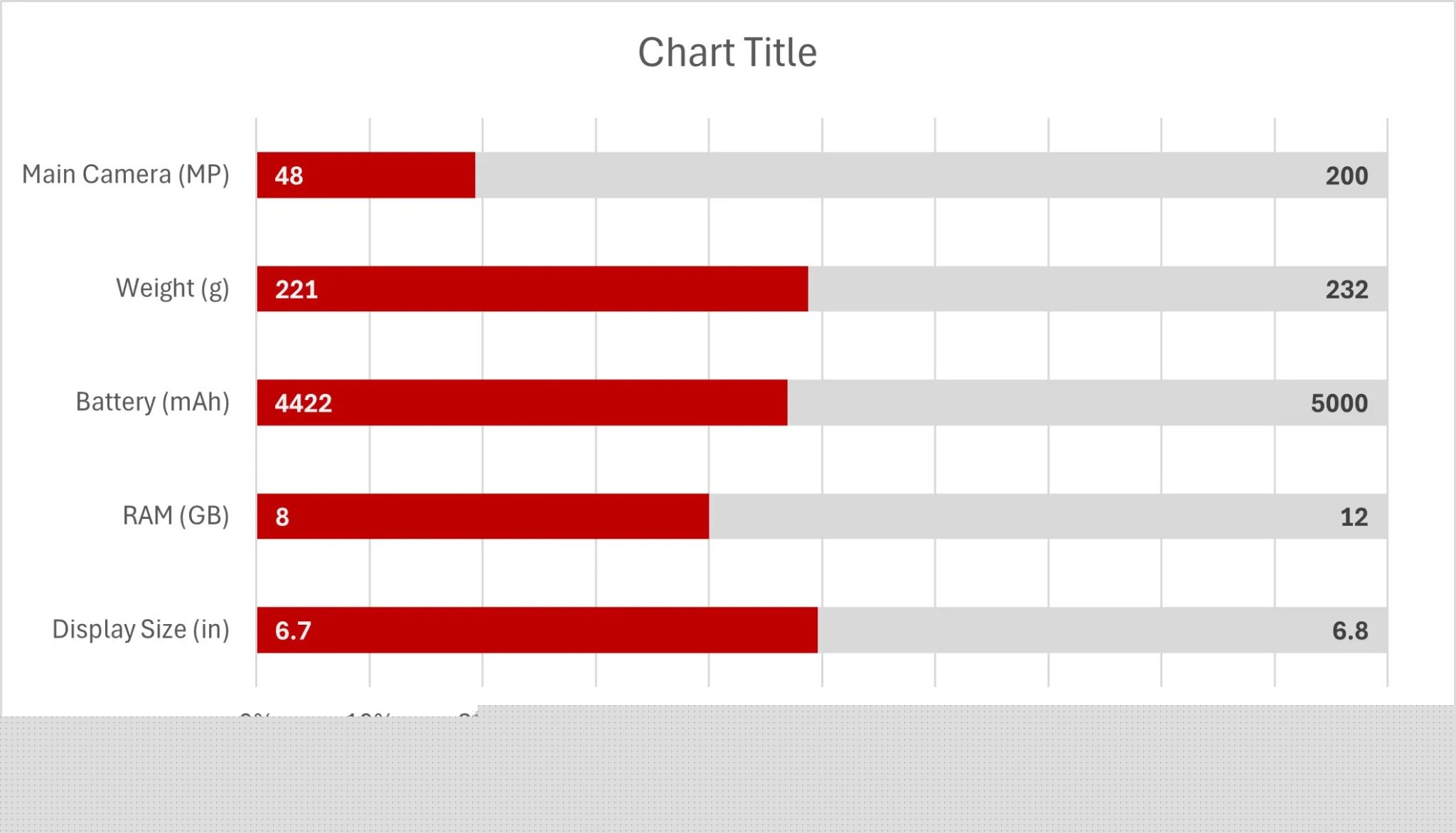Click the 6.8 data label
Screen dimensions: 1456x833
click(x=1350, y=630)
